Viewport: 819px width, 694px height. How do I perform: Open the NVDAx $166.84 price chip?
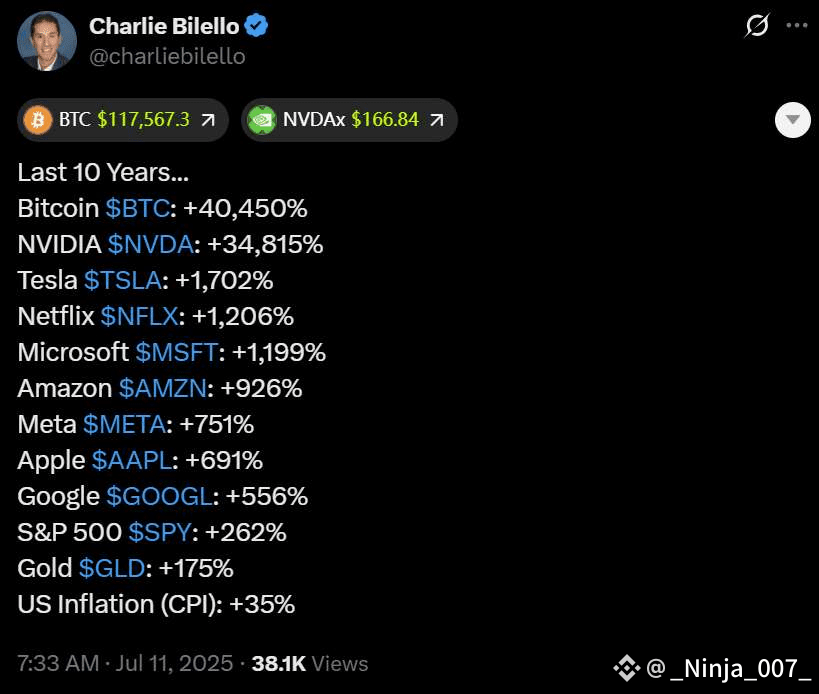349,120
